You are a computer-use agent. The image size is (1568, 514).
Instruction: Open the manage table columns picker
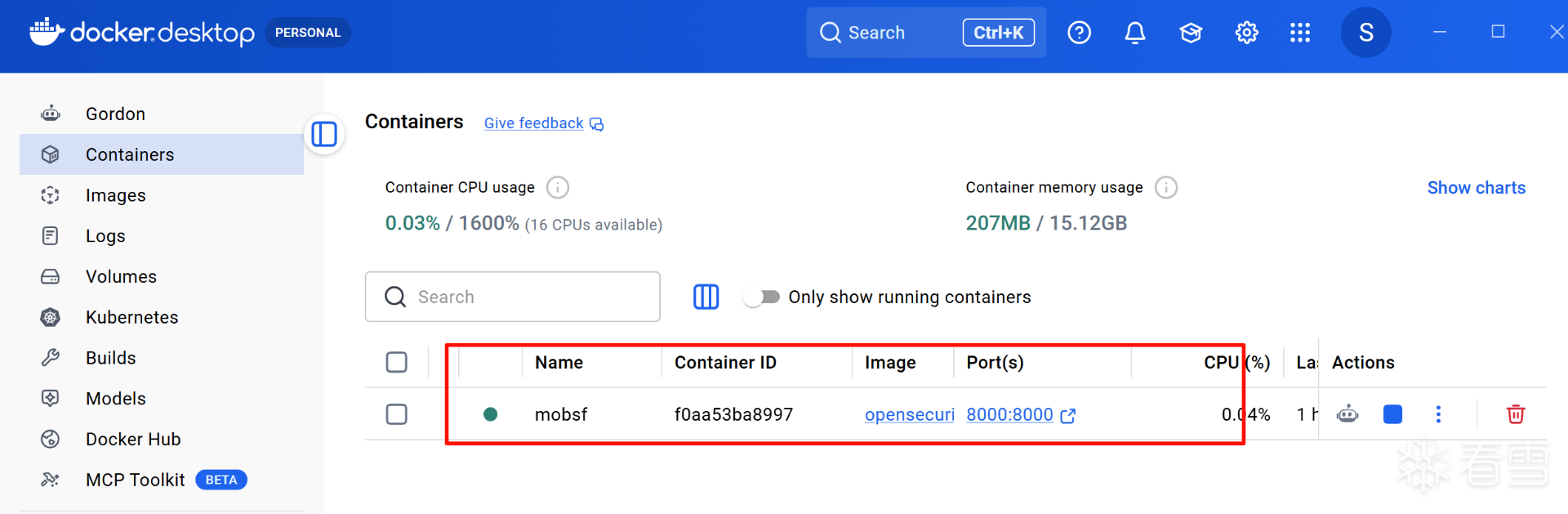tap(706, 297)
